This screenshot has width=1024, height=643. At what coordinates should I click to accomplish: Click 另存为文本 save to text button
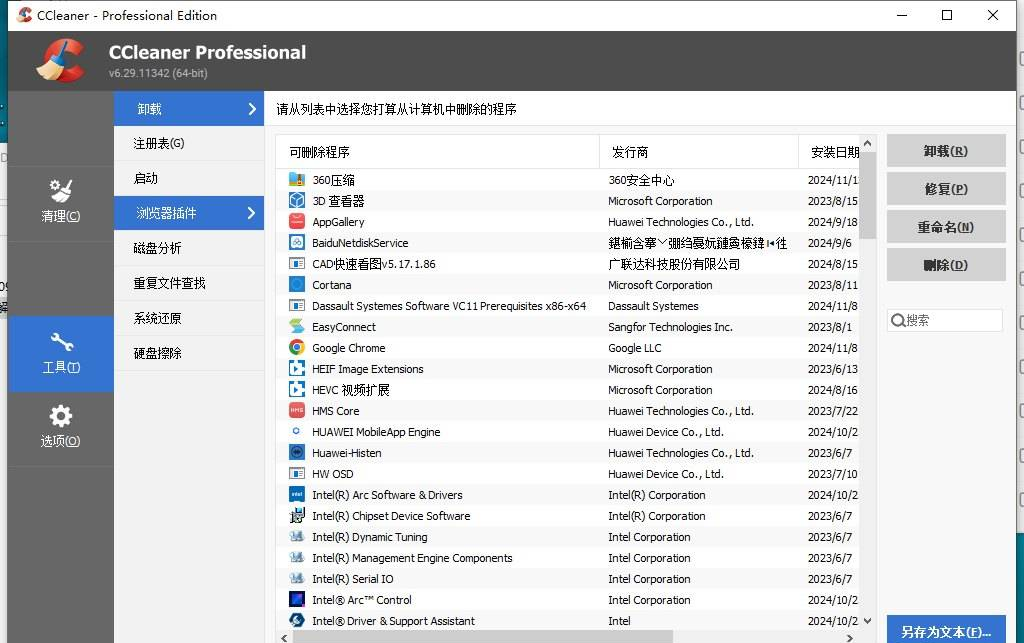945,631
